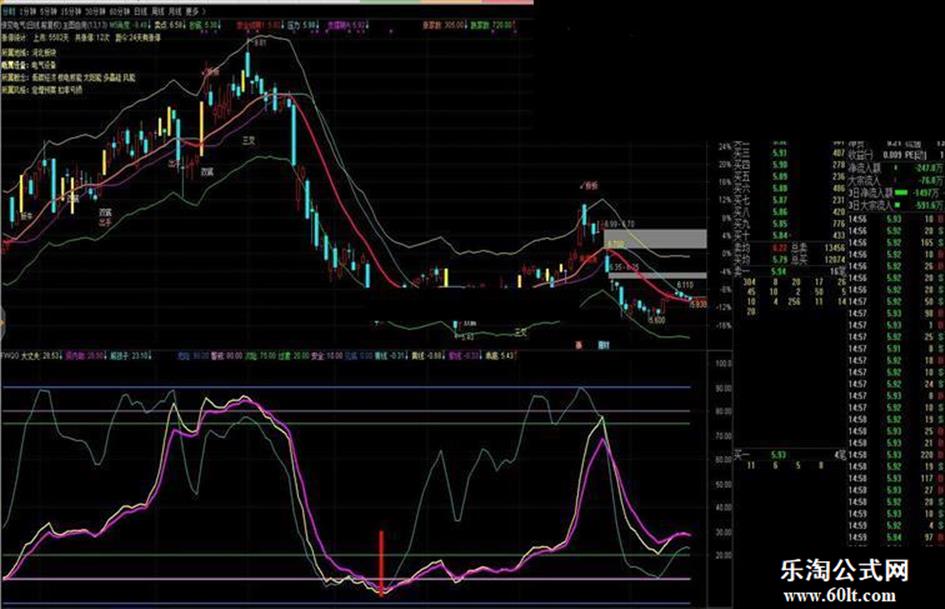Select the 1分钟 period tab
Viewport: 945px width, 609px height.
[27, 11]
